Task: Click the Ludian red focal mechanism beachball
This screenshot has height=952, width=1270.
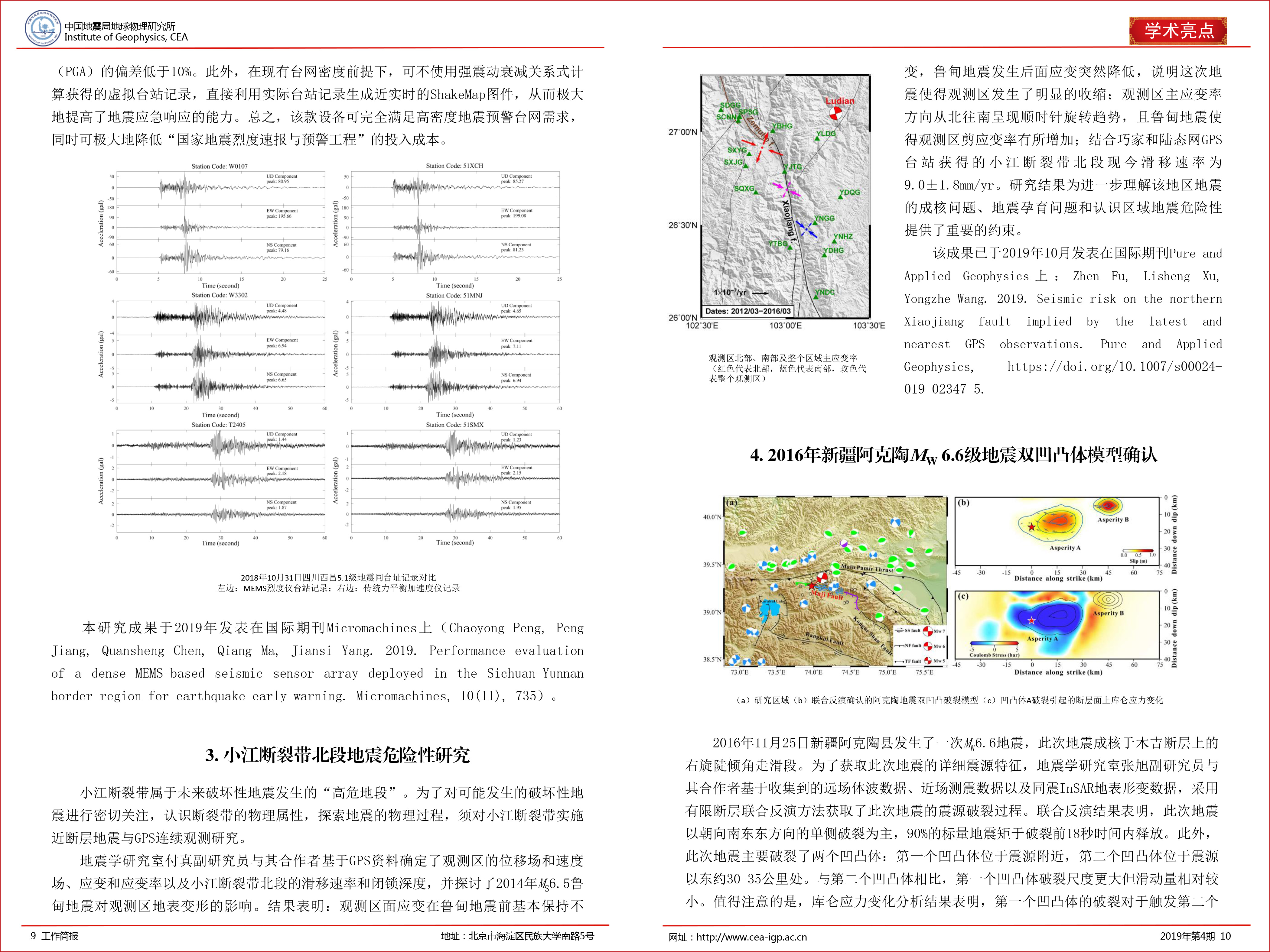Action: 836,113
